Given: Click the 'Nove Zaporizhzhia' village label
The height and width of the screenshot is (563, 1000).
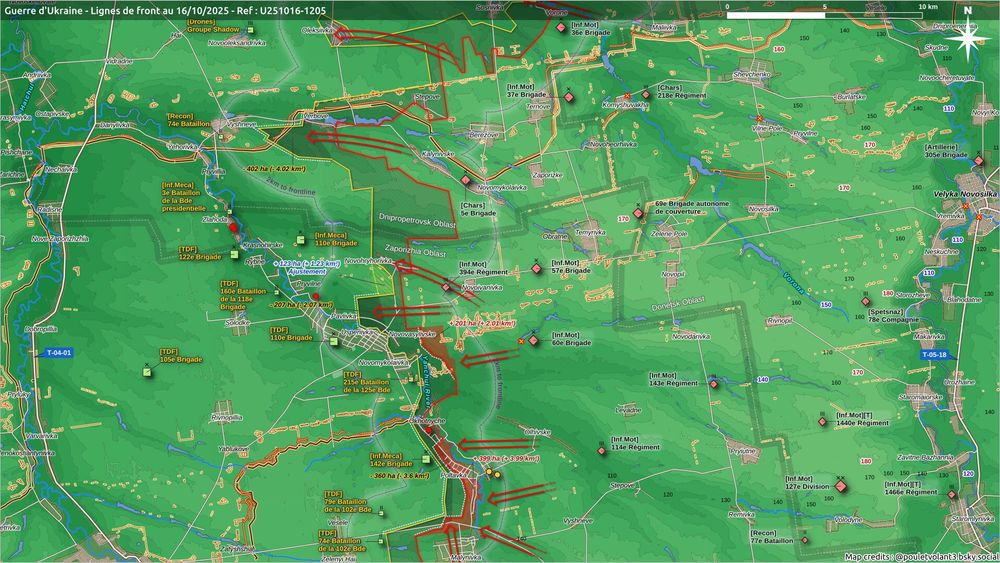Looking at the screenshot, I should 61,238.
